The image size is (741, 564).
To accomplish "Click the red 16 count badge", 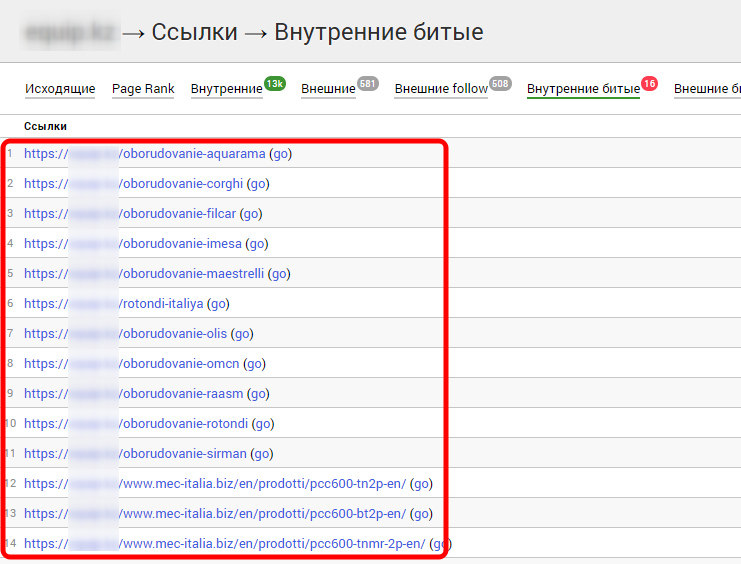I will 649,84.
